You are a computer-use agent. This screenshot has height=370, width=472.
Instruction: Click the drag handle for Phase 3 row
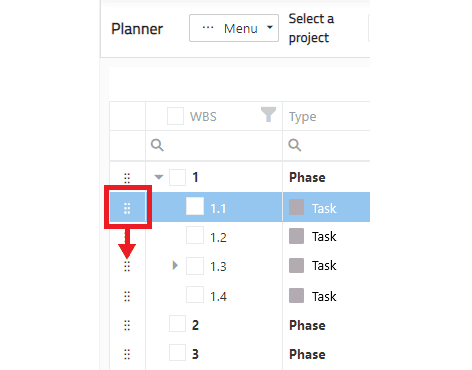pyautogui.click(x=127, y=354)
